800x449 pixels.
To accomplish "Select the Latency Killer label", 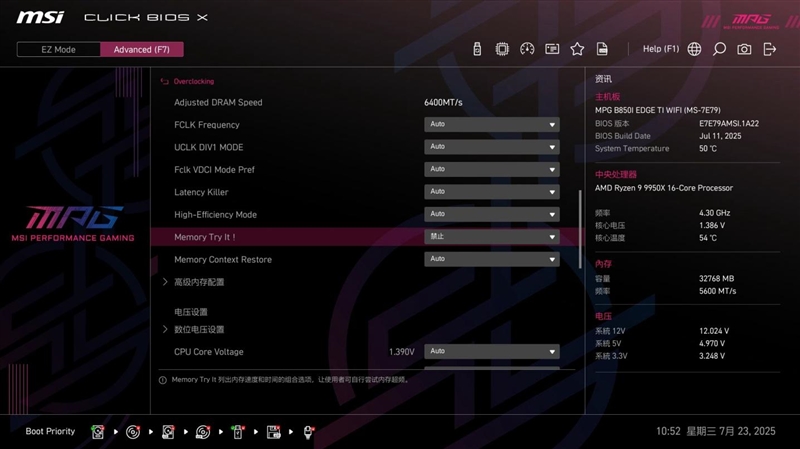I will tap(201, 192).
